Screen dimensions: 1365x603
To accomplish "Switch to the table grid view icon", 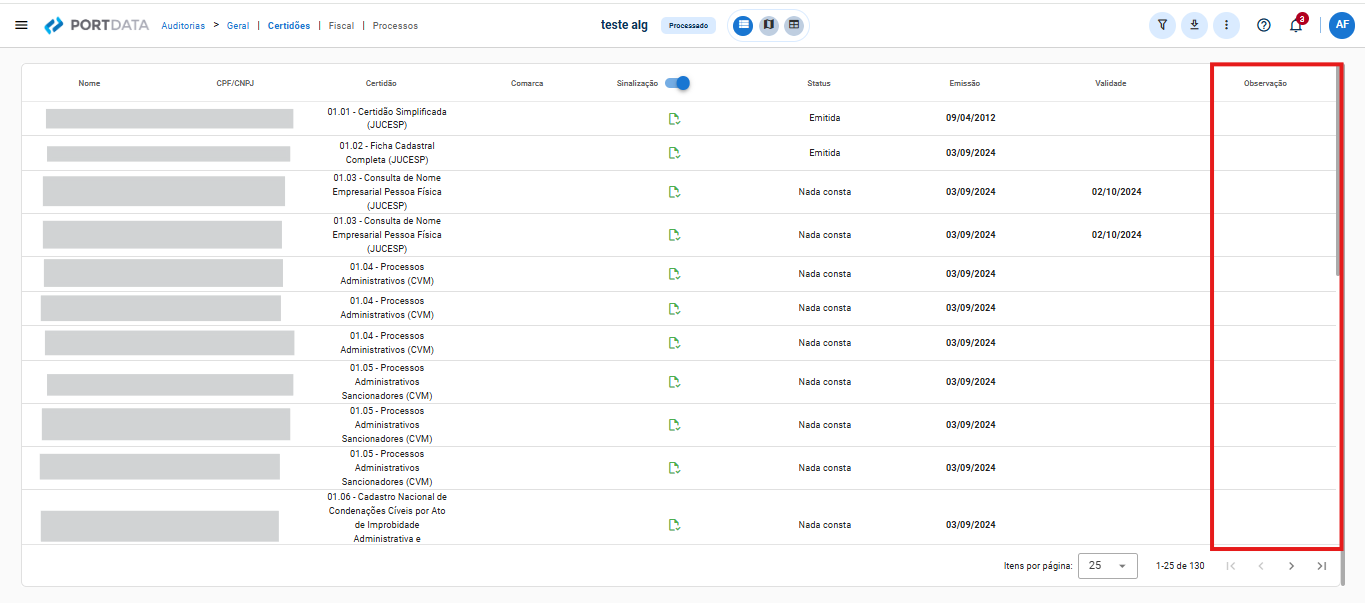I will (793, 25).
